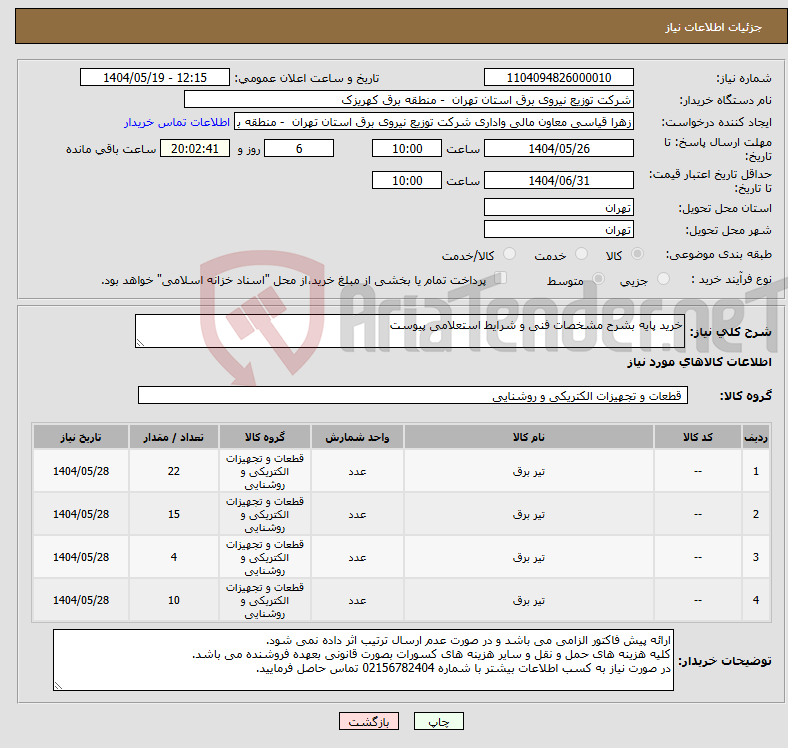Click the تعداد / مقدار column header
The width and height of the screenshot is (788, 748).
[x=174, y=437]
